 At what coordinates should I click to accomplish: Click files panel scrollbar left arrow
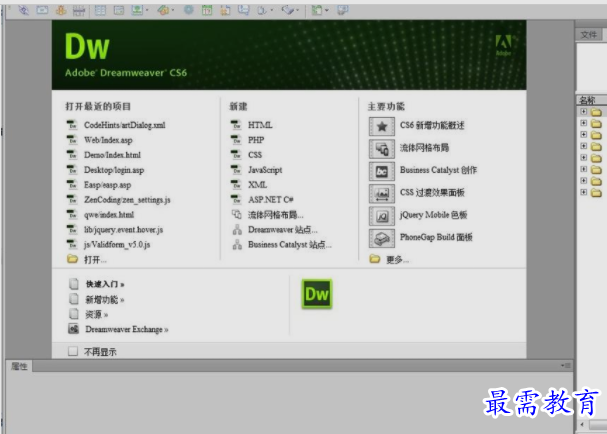tap(582, 425)
